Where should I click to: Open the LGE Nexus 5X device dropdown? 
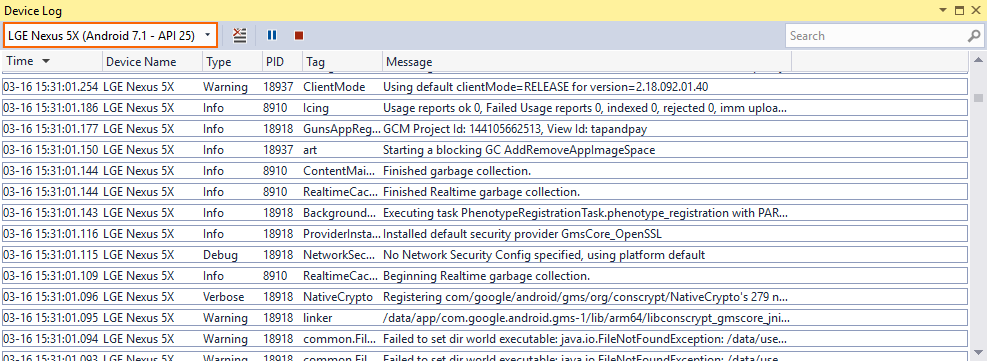[x=110, y=35]
